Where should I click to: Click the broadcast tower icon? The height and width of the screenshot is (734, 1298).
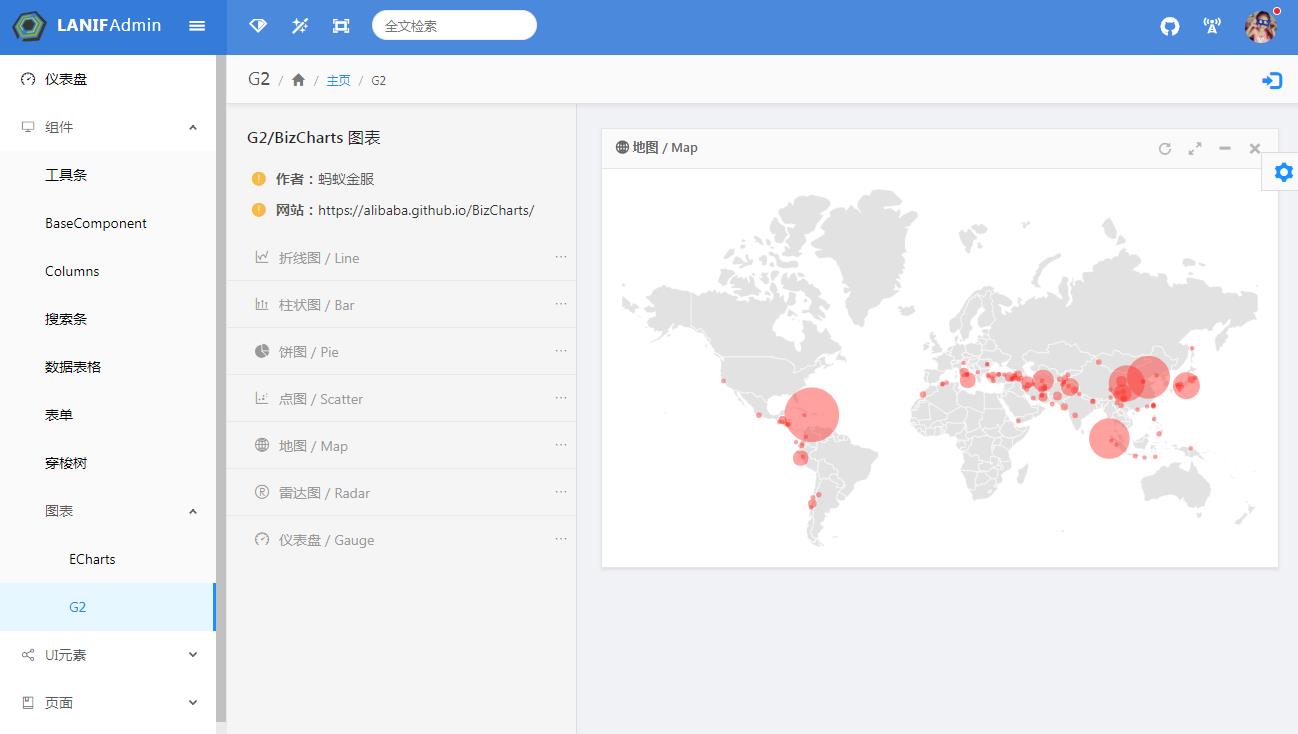1212,27
